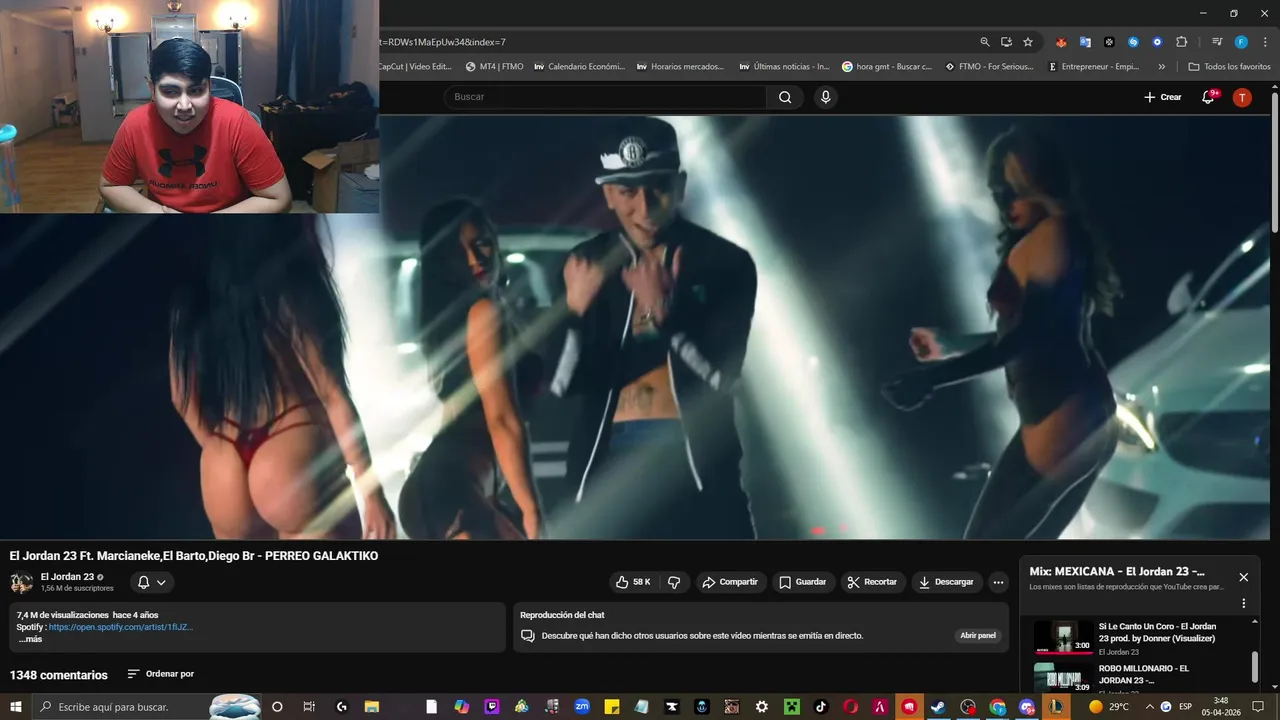Screen dimensions: 1280x720
Task: Open the Crear upload menu
Action: point(1162,97)
